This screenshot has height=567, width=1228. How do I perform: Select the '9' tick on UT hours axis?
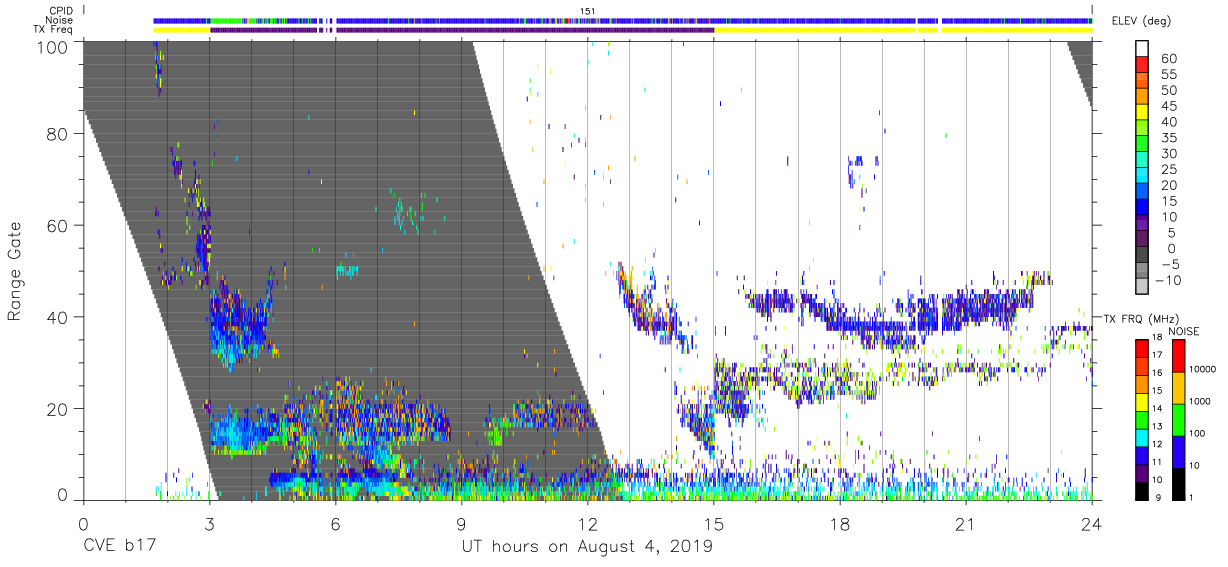click(x=462, y=524)
